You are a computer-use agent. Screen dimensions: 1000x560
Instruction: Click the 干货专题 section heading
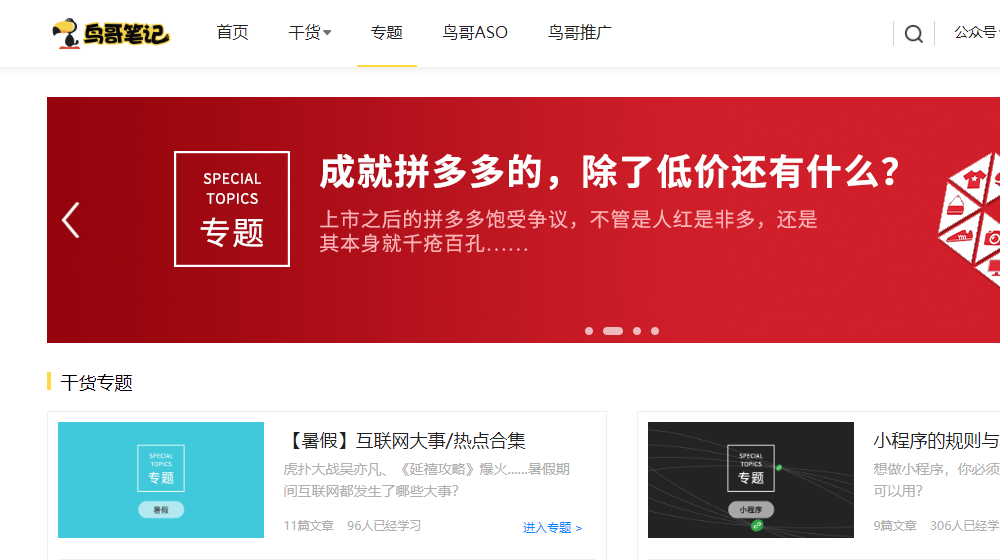click(x=96, y=383)
